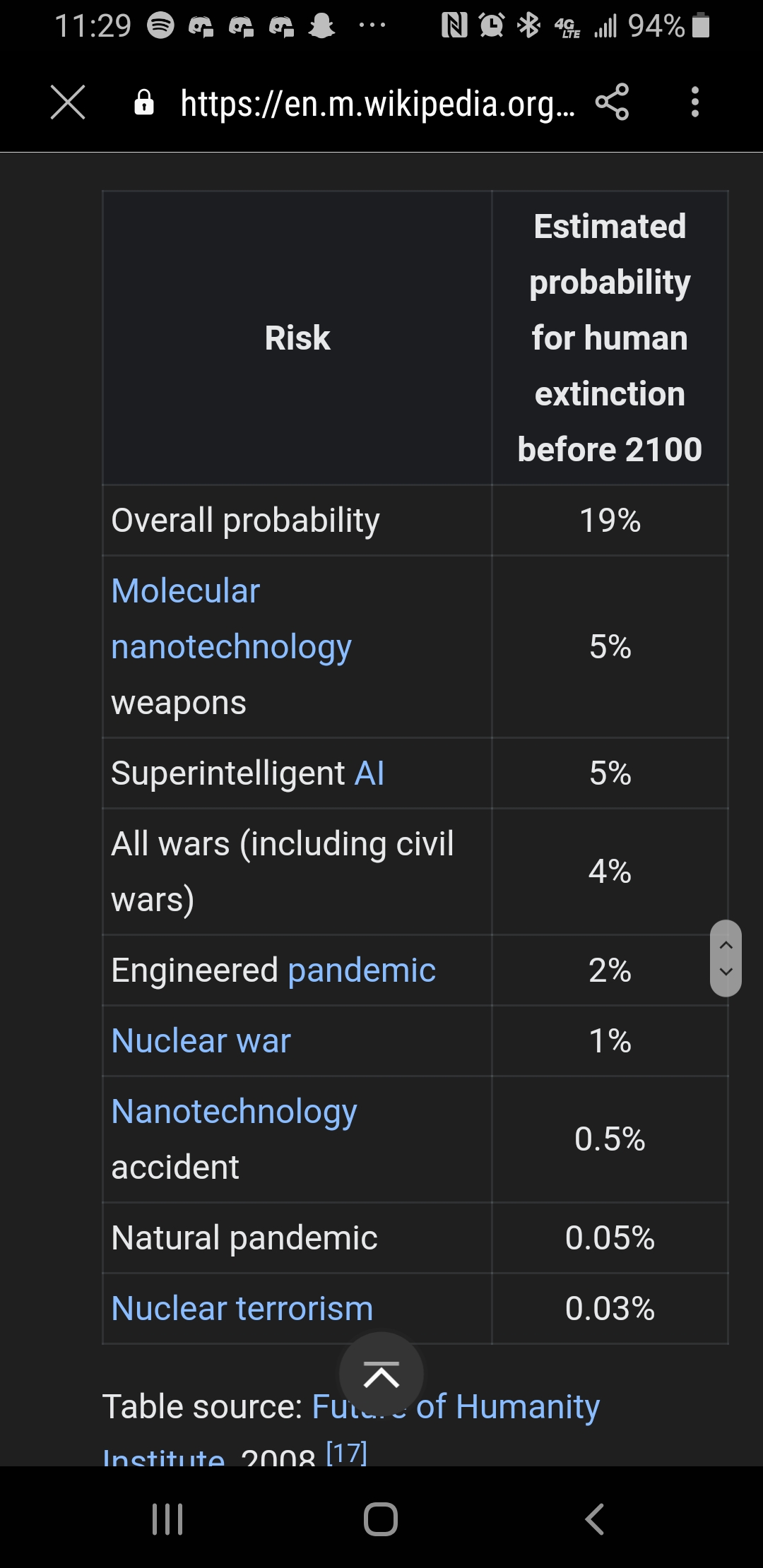The height and width of the screenshot is (1568, 763).
Task: Tap the padlock site security icon
Action: (x=144, y=102)
